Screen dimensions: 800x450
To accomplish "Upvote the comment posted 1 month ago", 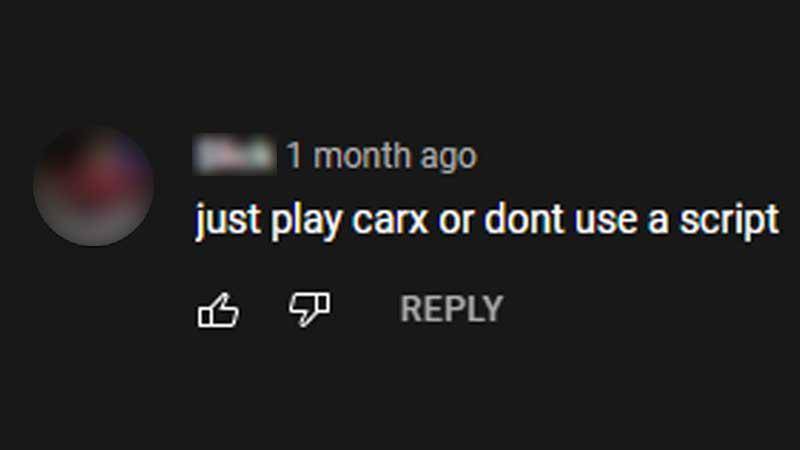I will tap(218, 310).
